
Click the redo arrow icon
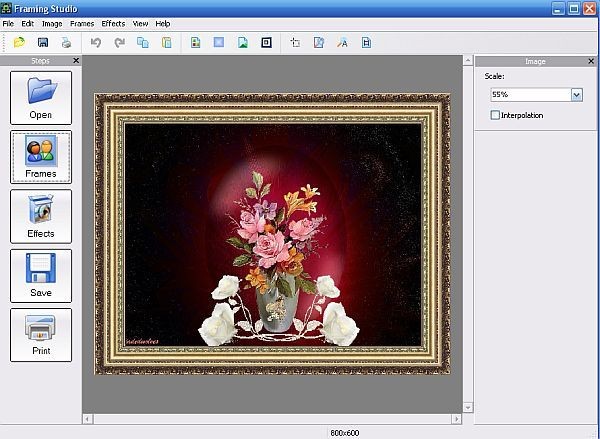(119, 42)
